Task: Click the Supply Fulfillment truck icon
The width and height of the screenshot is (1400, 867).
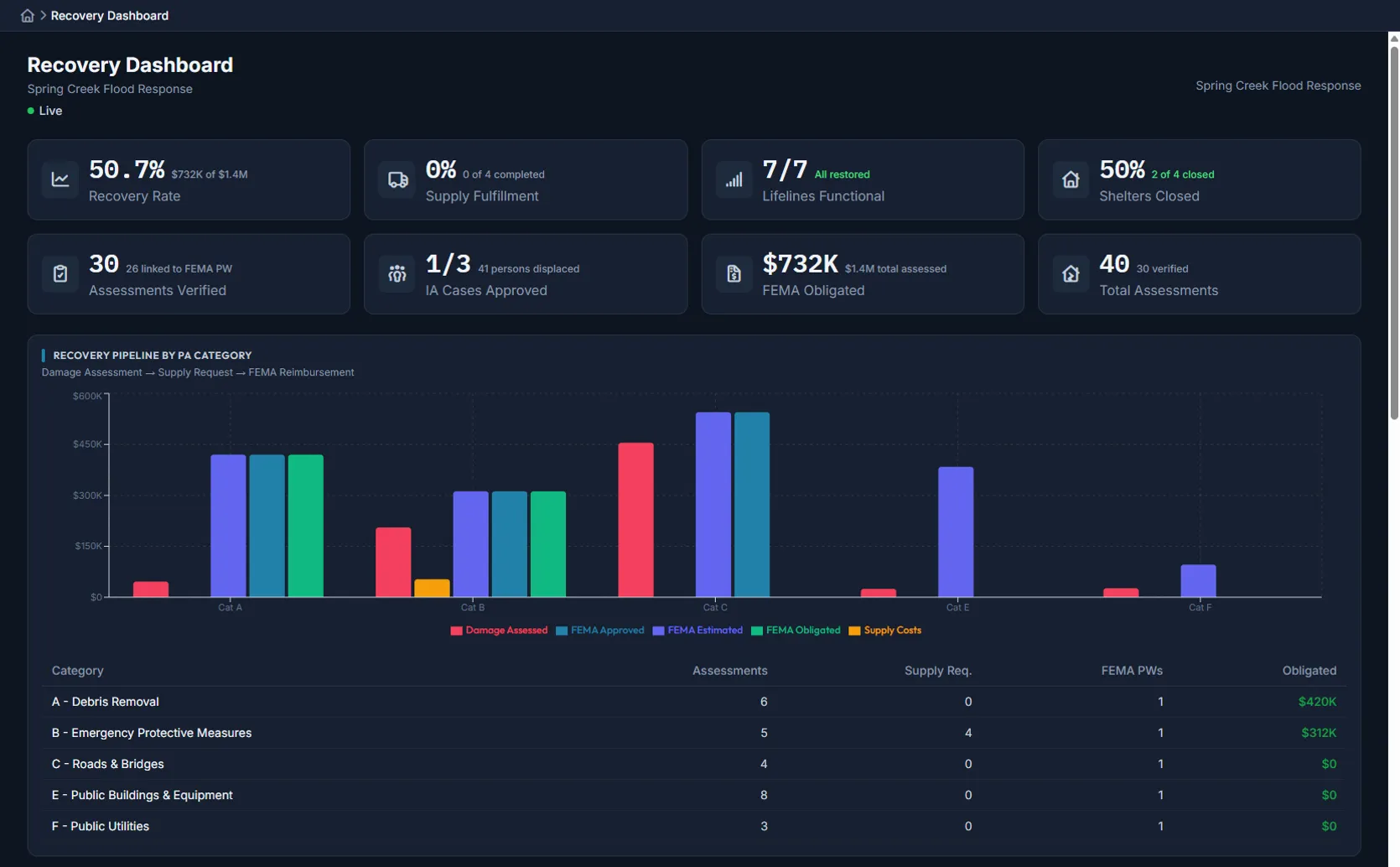Action: 397,179
